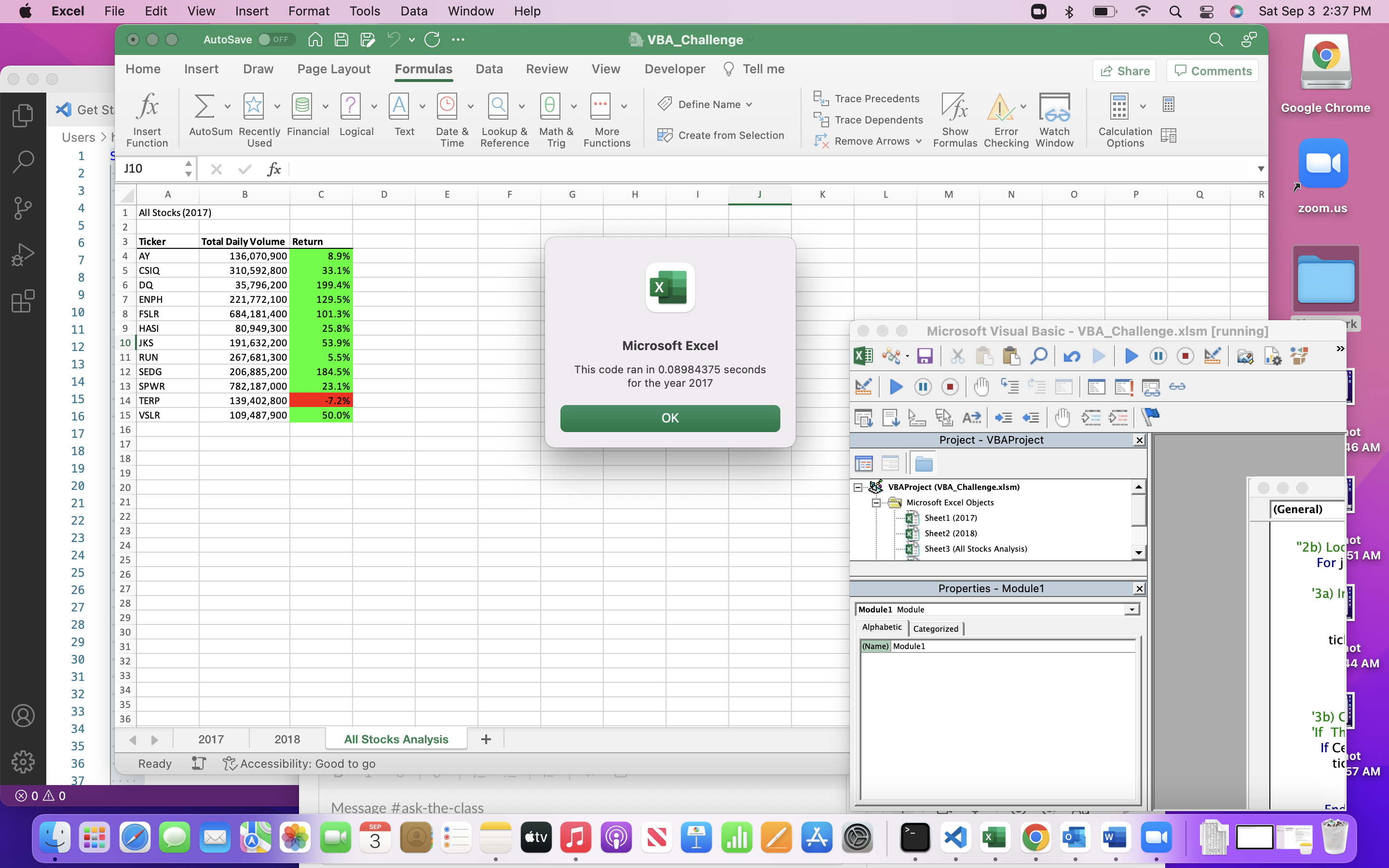The width and height of the screenshot is (1389, 868).
Task: Open the Watch Window
Action: (1054, 119)
